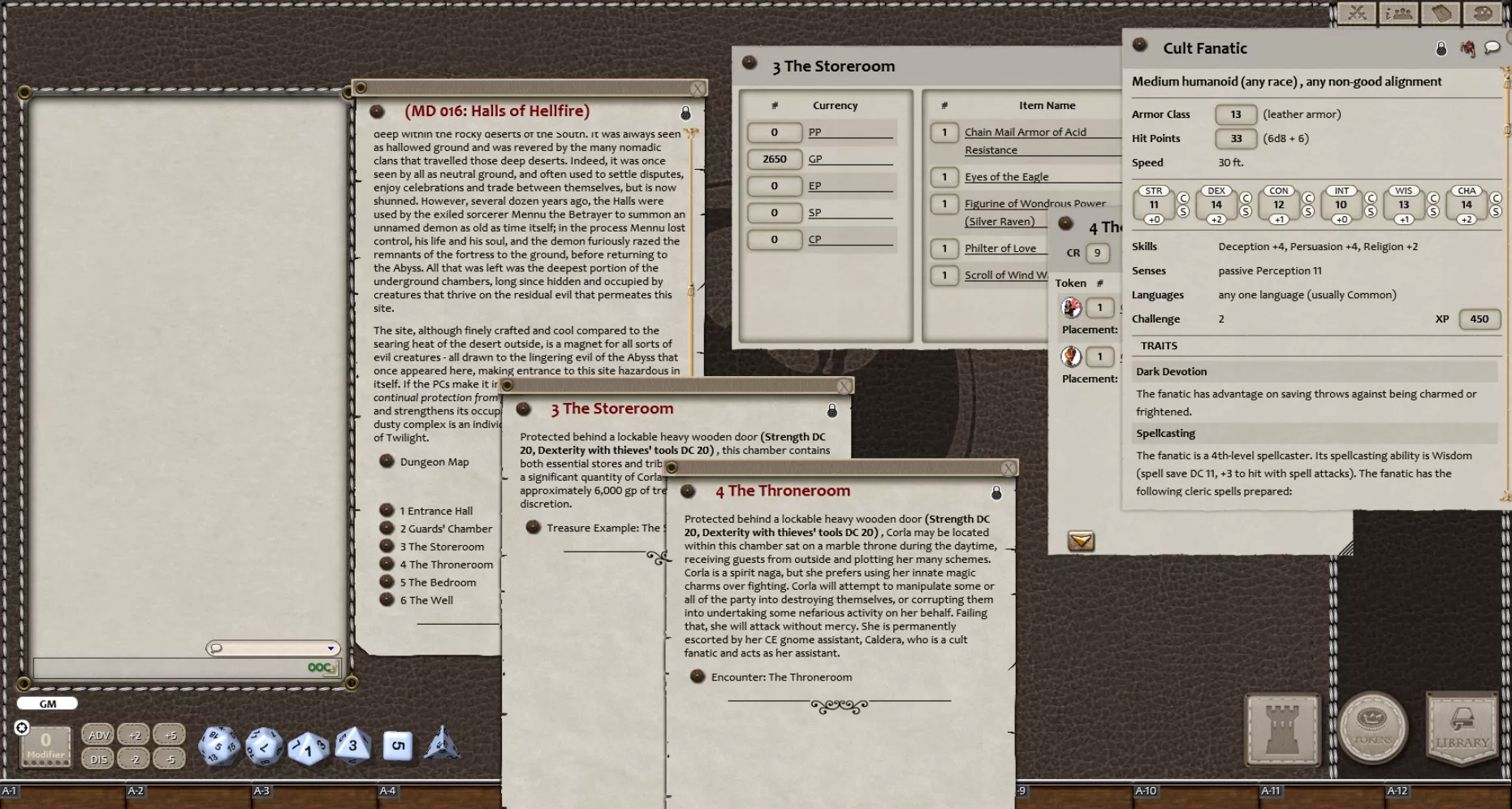This screenshot has height=809, width=1512.
Task: Open the Party Sheet icon
Action: [x=1398, y=12]
